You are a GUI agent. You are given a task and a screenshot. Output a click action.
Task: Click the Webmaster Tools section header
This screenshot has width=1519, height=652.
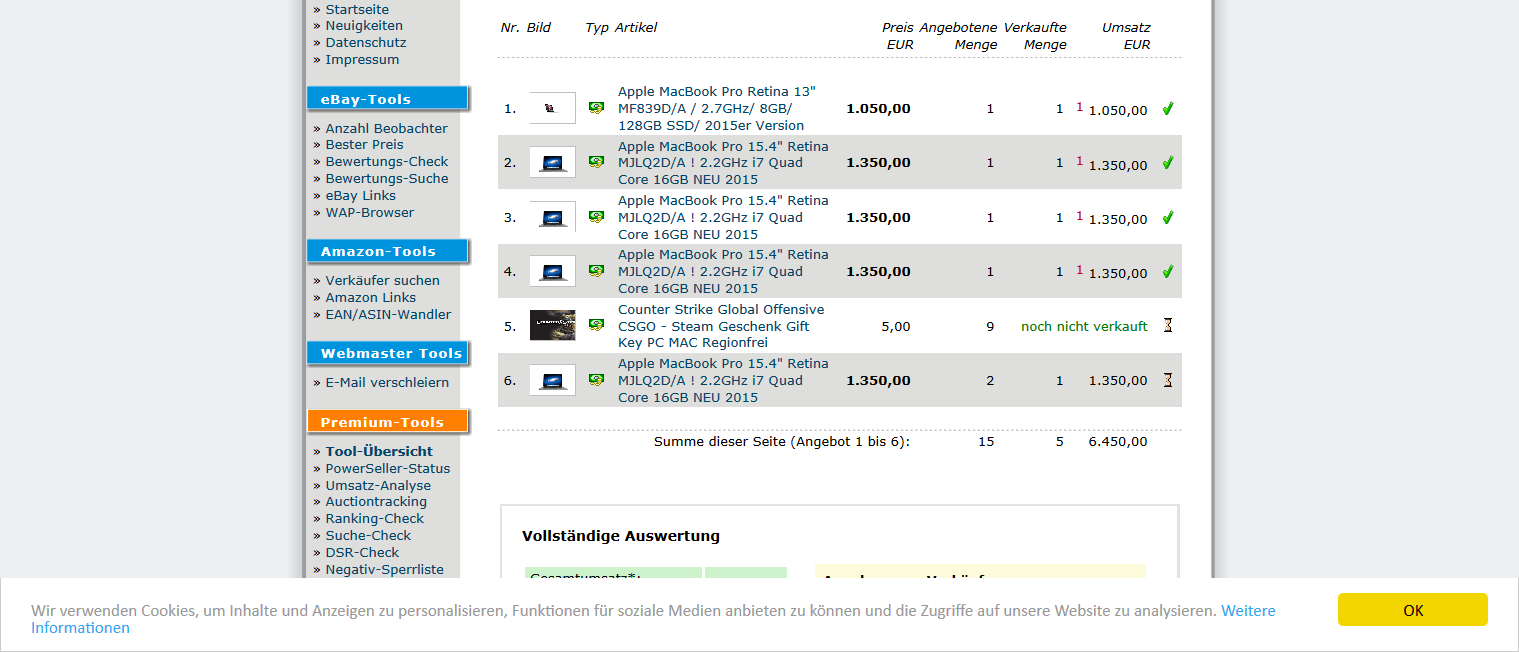387,353
